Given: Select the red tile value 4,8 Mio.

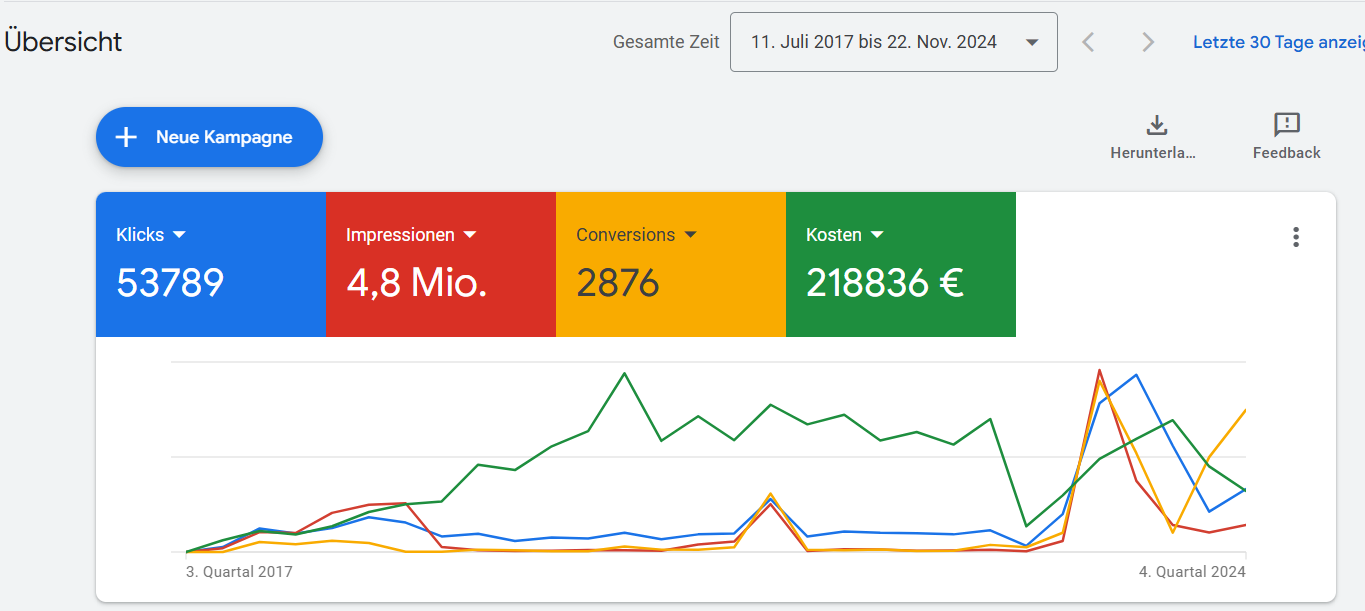Looking at the screenshot, I should tap(417, 284).
